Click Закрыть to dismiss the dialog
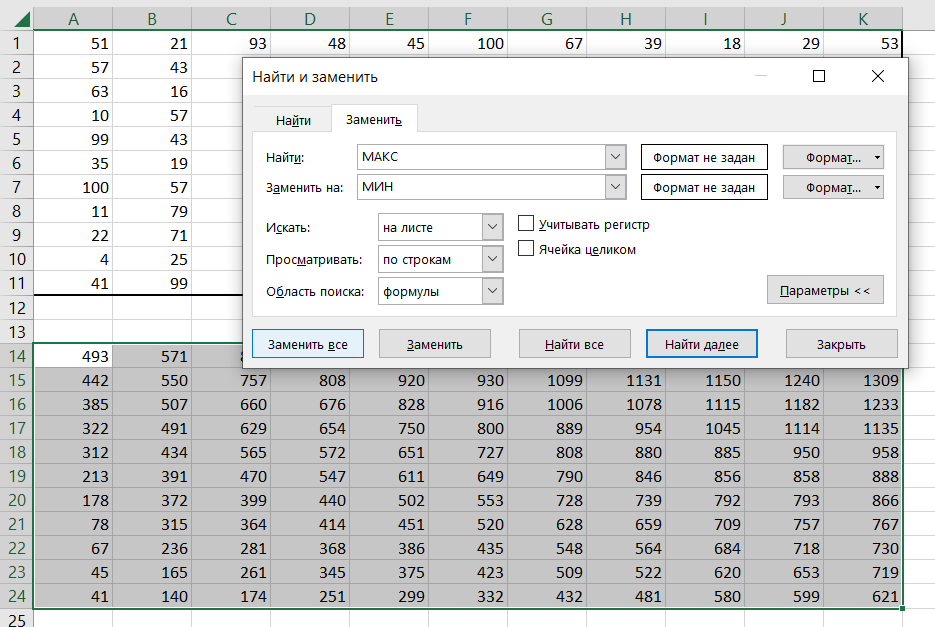 [x=841, y=344]
